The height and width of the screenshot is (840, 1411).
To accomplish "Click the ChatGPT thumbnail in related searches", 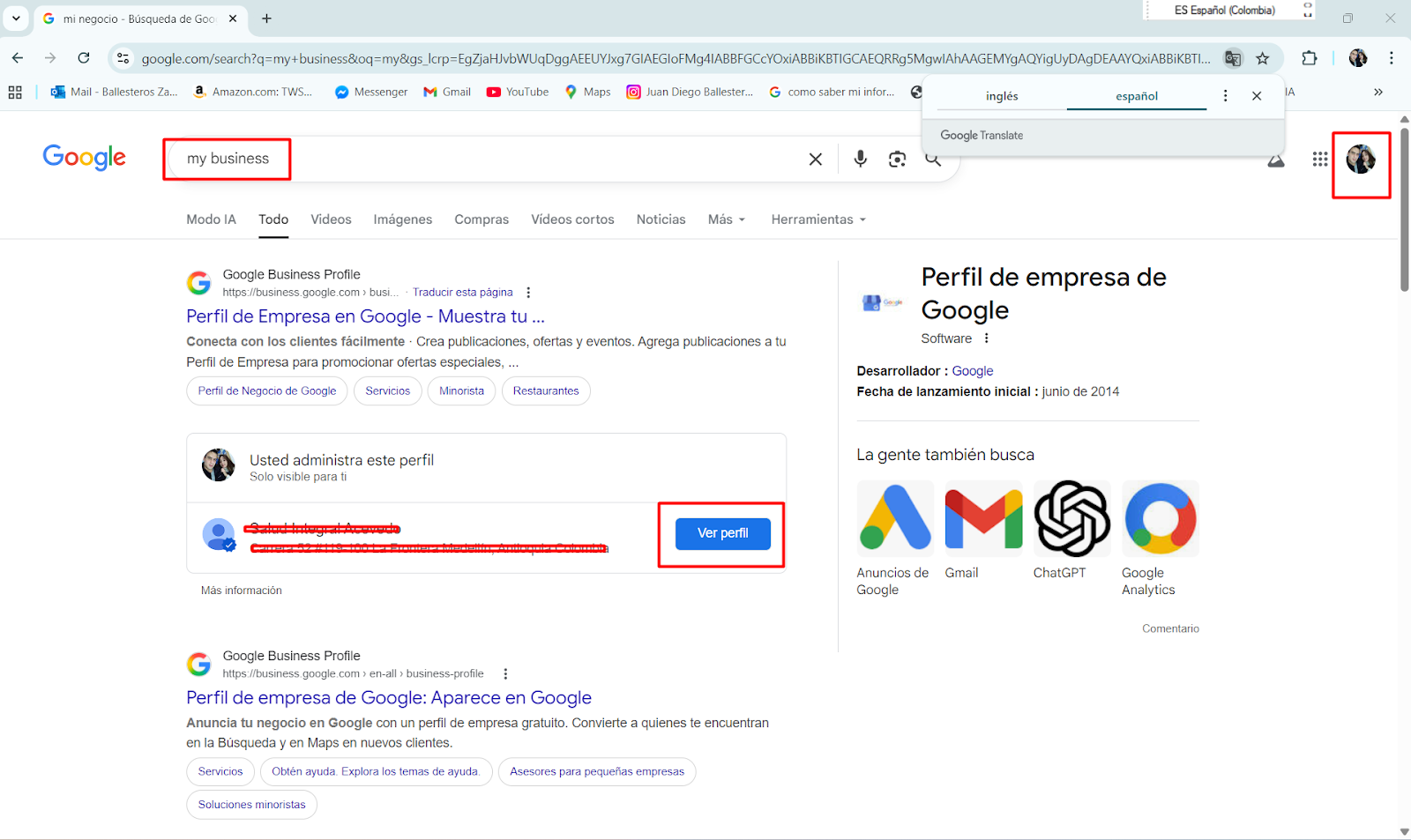I will [x=1071, y=518].
